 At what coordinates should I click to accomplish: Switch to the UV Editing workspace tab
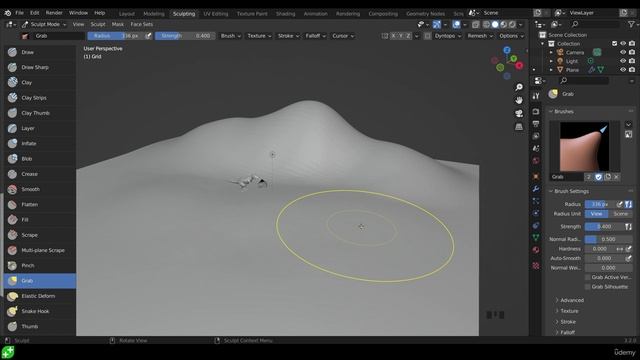pyautogui.click(x=216, y=14)
